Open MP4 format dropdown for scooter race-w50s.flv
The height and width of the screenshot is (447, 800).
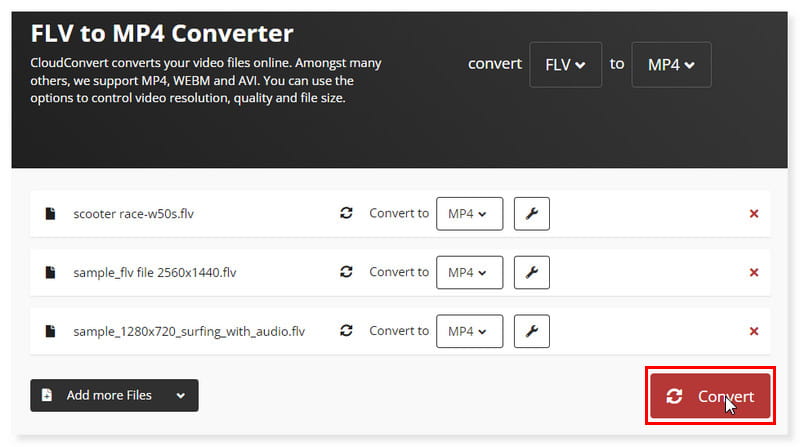coord(469,214)
